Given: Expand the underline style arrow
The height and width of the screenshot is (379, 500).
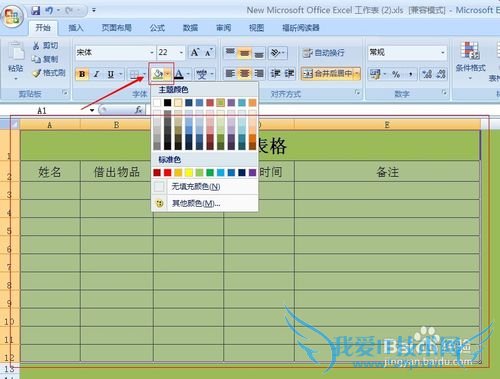Looking at the screenshot, I should pos(120,74).
